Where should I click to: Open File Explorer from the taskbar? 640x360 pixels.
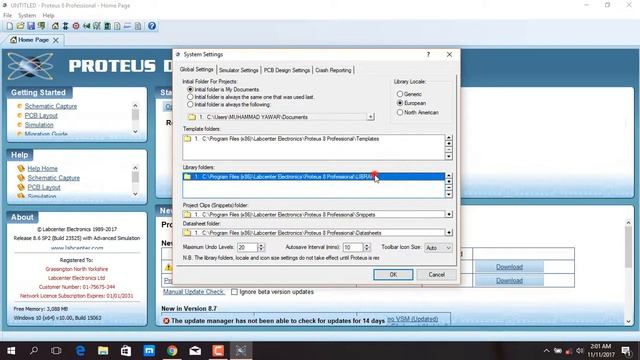103,351
